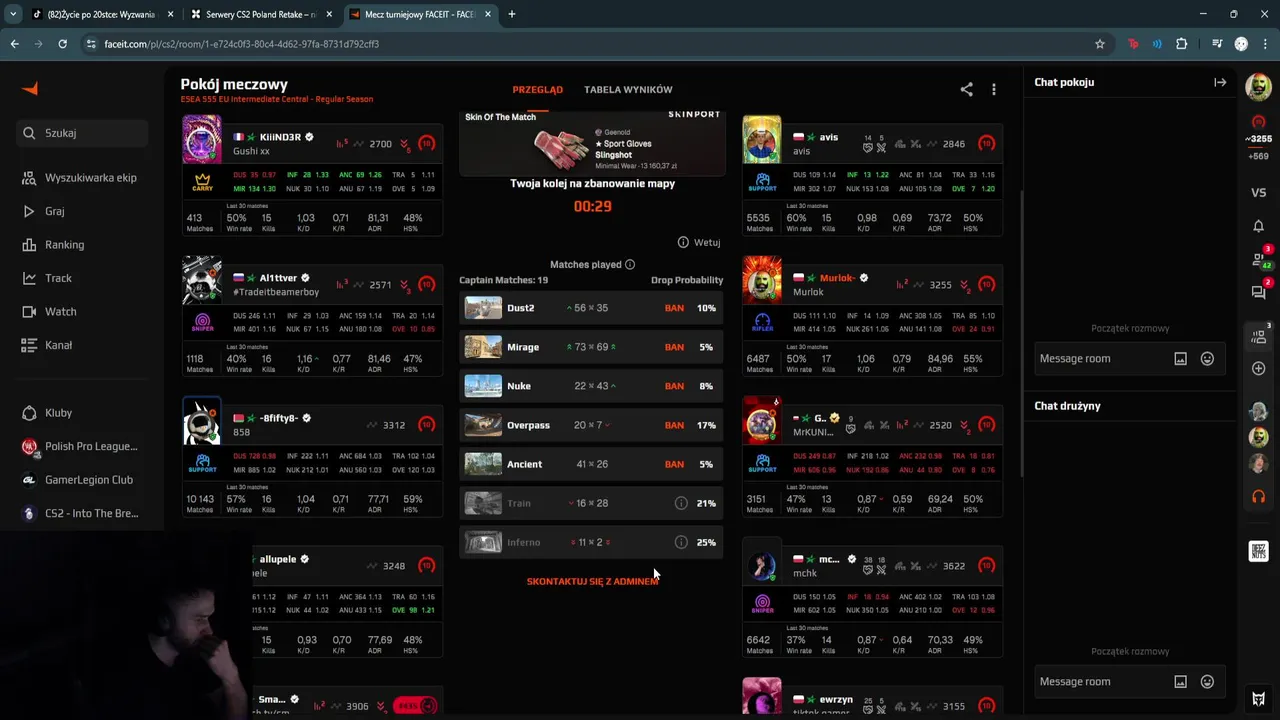Open the Polish Pro League club
This screenshot has width=1280, height=720.
point(80,446)
